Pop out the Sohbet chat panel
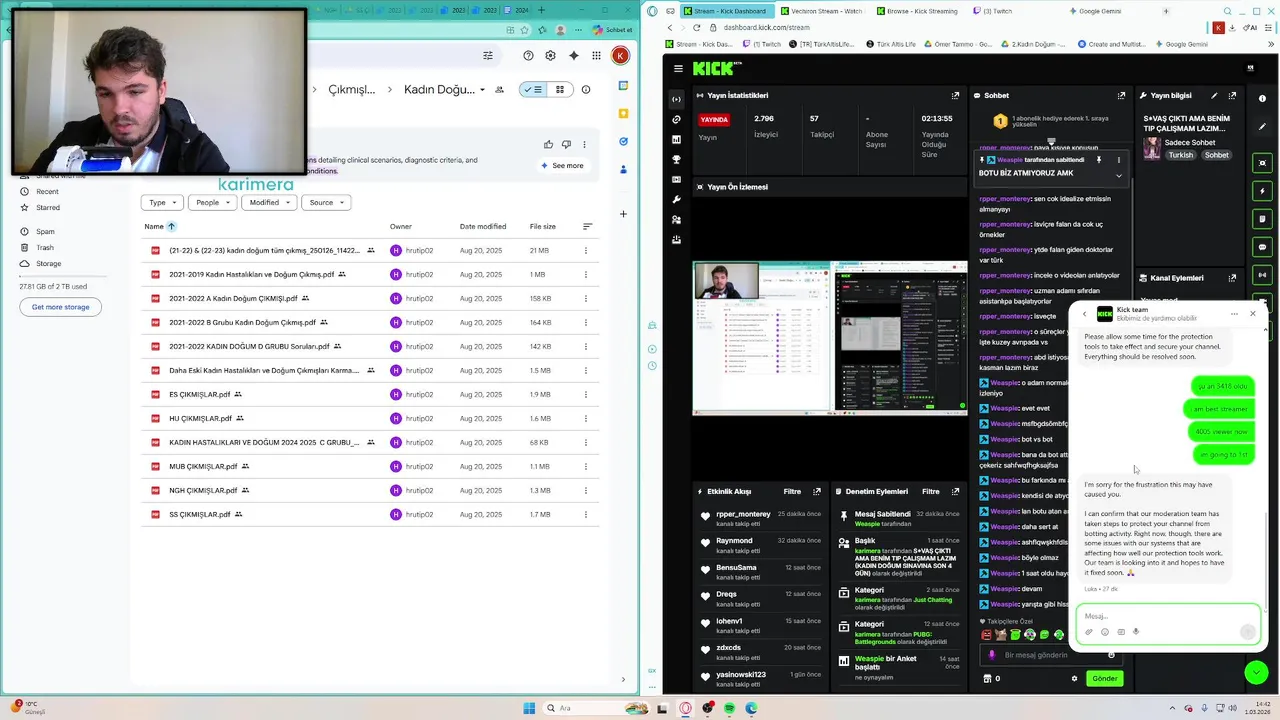The height and width of the screenshot is (720, 1280). [1121, 96]
